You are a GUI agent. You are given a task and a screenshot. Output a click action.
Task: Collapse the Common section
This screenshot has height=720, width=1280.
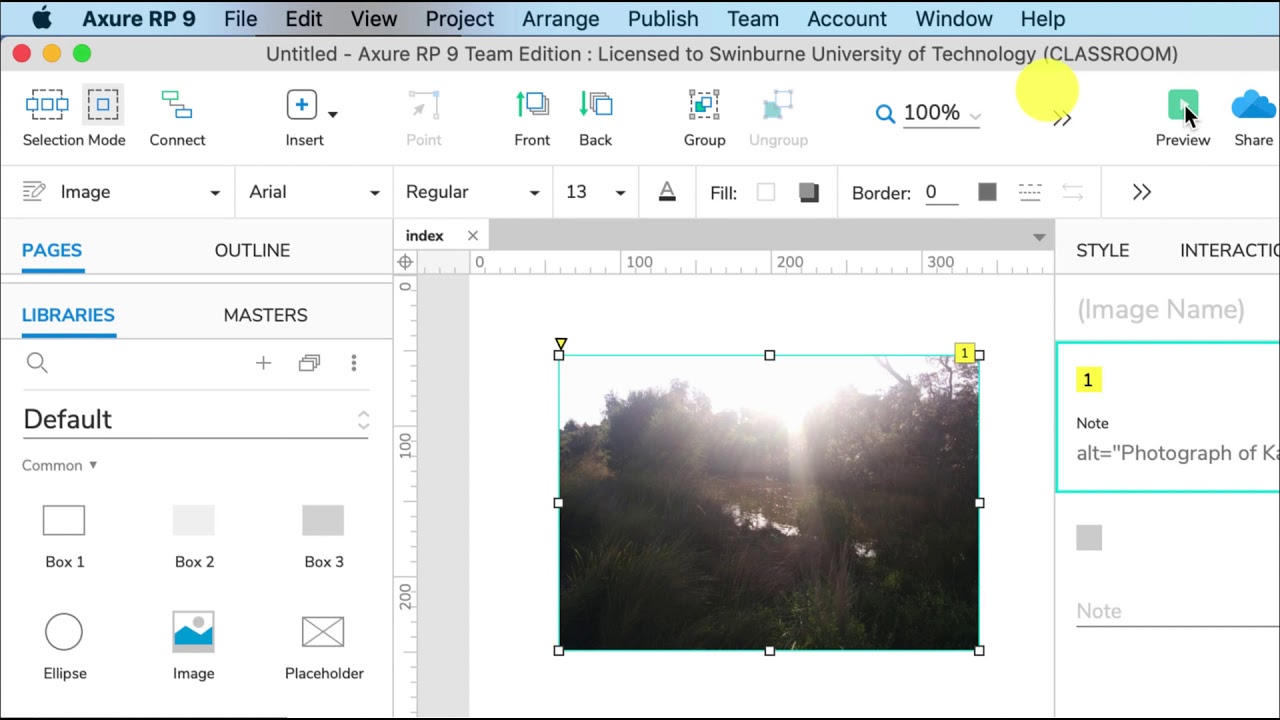pos(60,465)
